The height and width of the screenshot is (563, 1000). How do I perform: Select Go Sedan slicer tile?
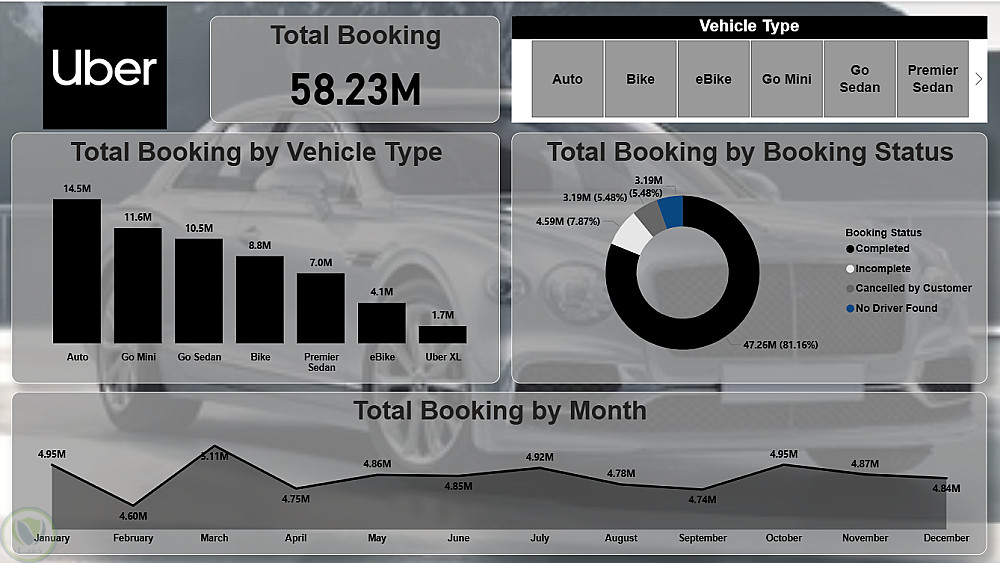point(860,79)
